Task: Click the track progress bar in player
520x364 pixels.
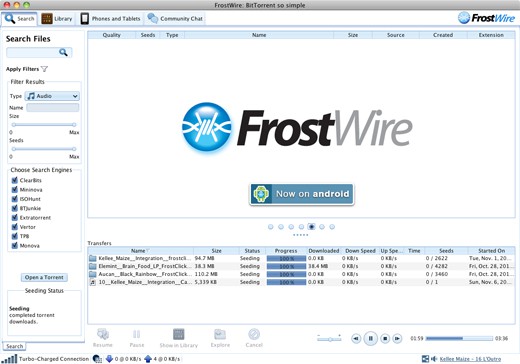Action: point(459,339)
